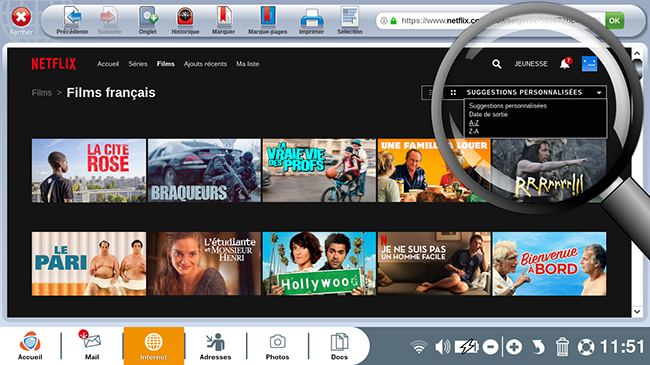Open the Mail app in the taskbar
This screenshot has width=650, height=365.
(92, 345)
